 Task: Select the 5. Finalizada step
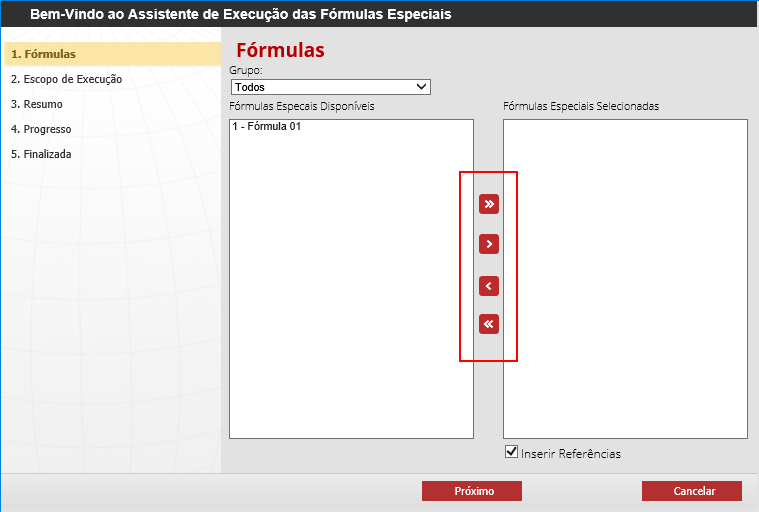[41, 154]
